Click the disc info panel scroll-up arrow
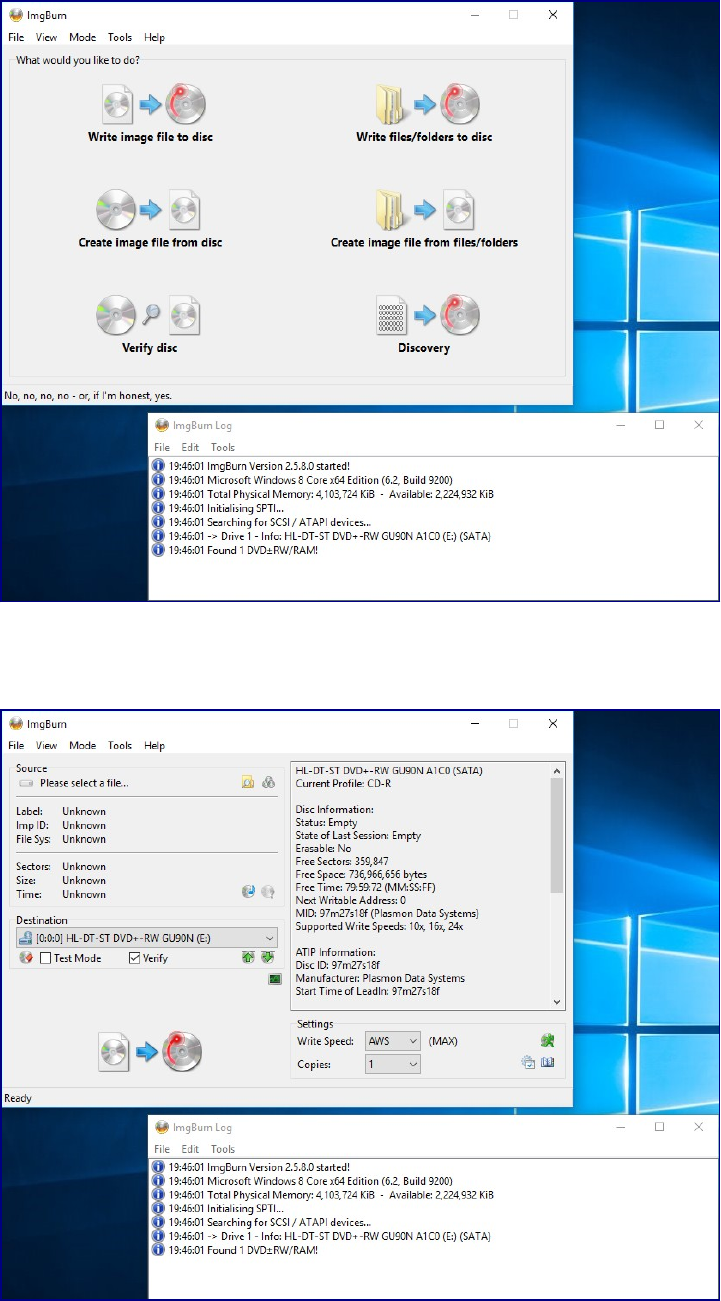721x1301 pixels. tap(557, 771)
